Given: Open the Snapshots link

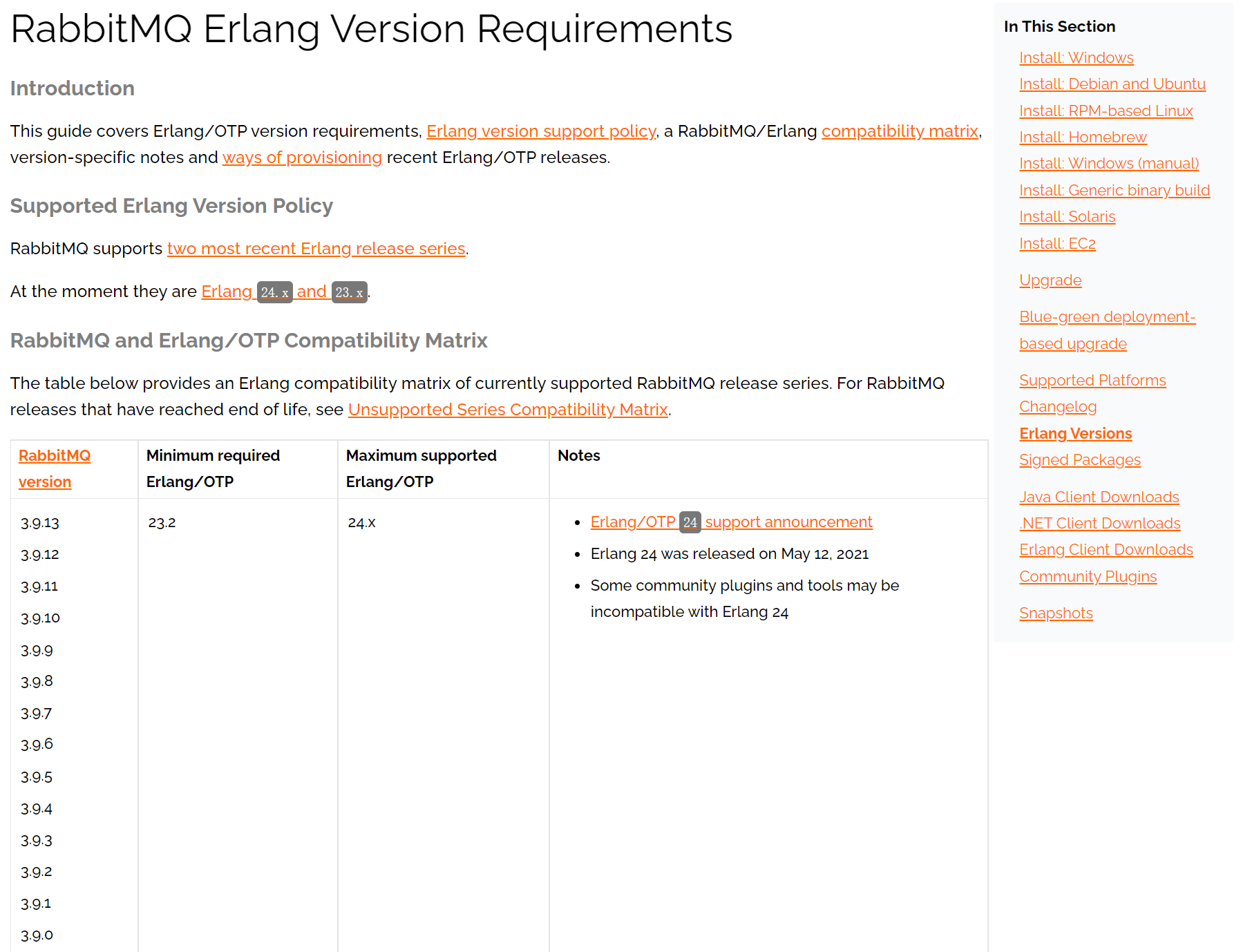Looking at the screenshot, I should (x=1056, y=613).
